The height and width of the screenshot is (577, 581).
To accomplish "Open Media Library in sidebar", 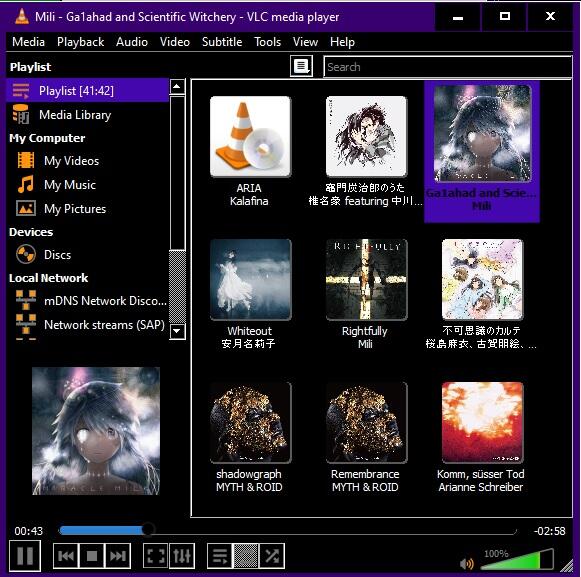I will click(x=87, y=115).
